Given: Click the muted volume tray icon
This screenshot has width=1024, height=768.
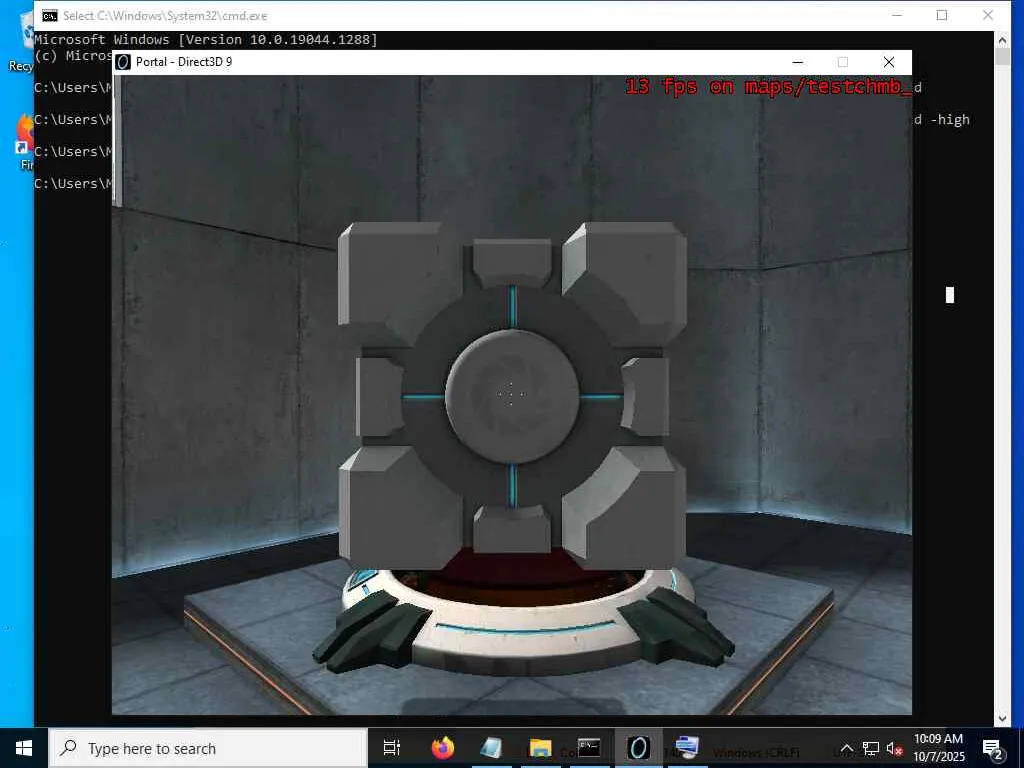Looking at the screenshot, I should [894, 748].
